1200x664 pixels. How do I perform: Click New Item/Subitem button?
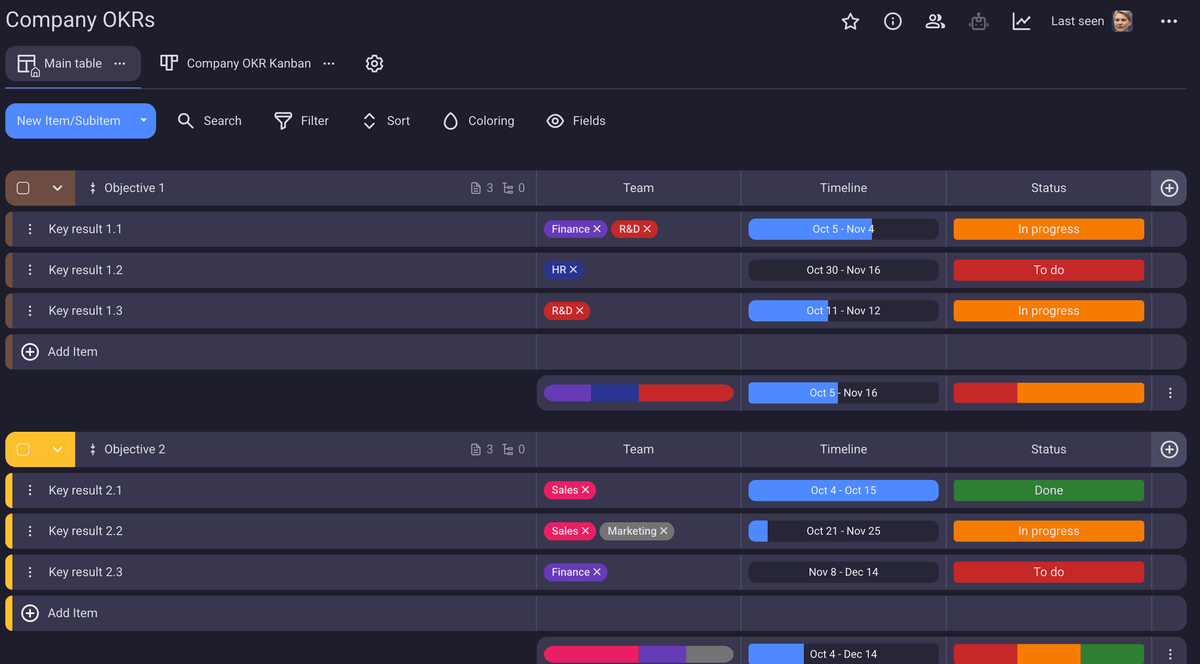click(70, 120)
